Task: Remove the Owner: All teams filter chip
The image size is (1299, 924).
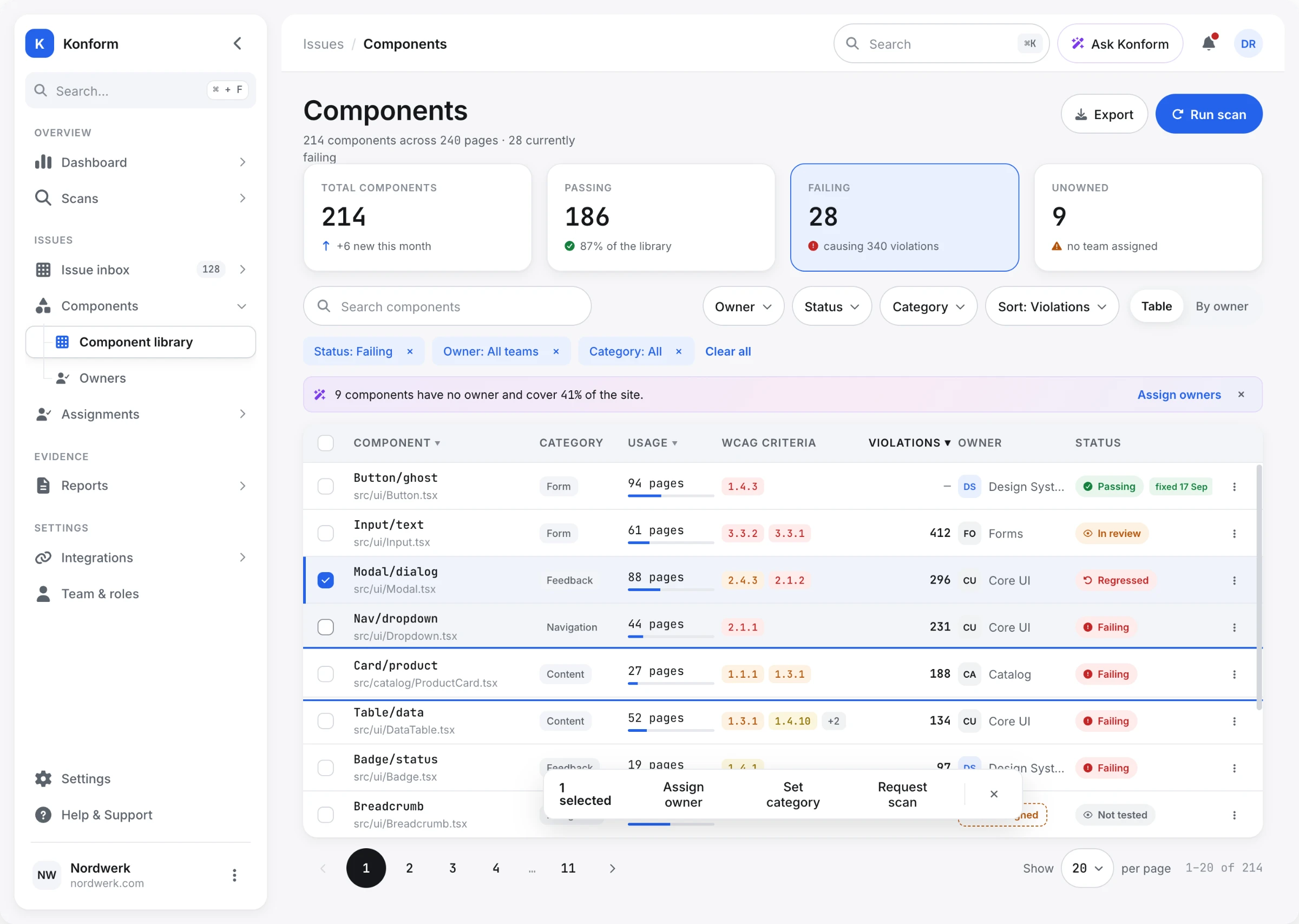Action: [556, 352]
